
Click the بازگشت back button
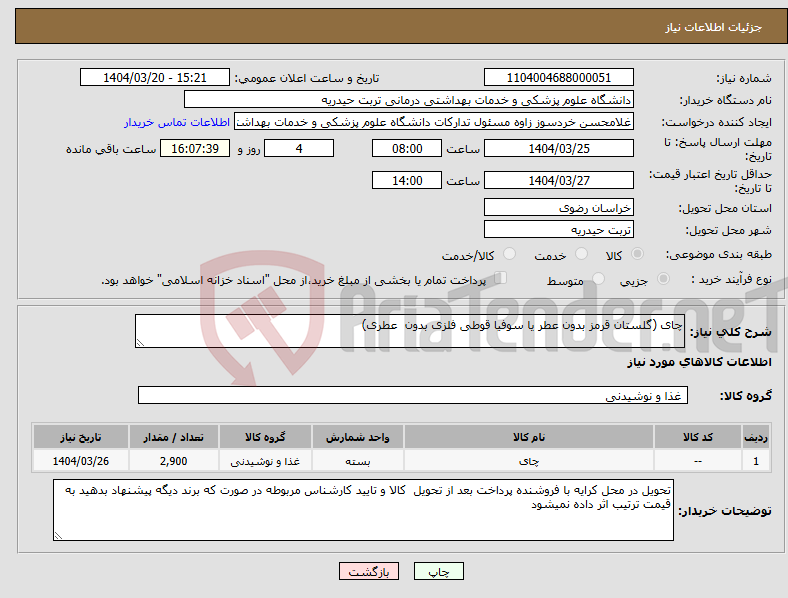point(369,571)
